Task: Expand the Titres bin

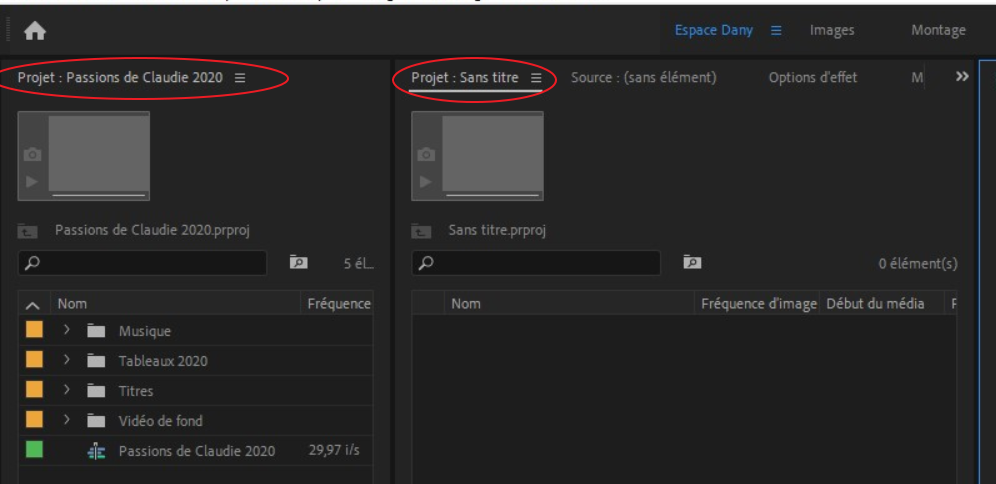Action: pos(67,389)
